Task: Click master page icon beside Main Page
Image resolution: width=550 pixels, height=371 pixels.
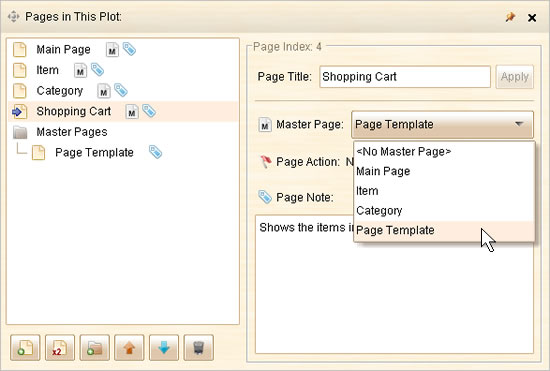Action: (x=112, y=50)
